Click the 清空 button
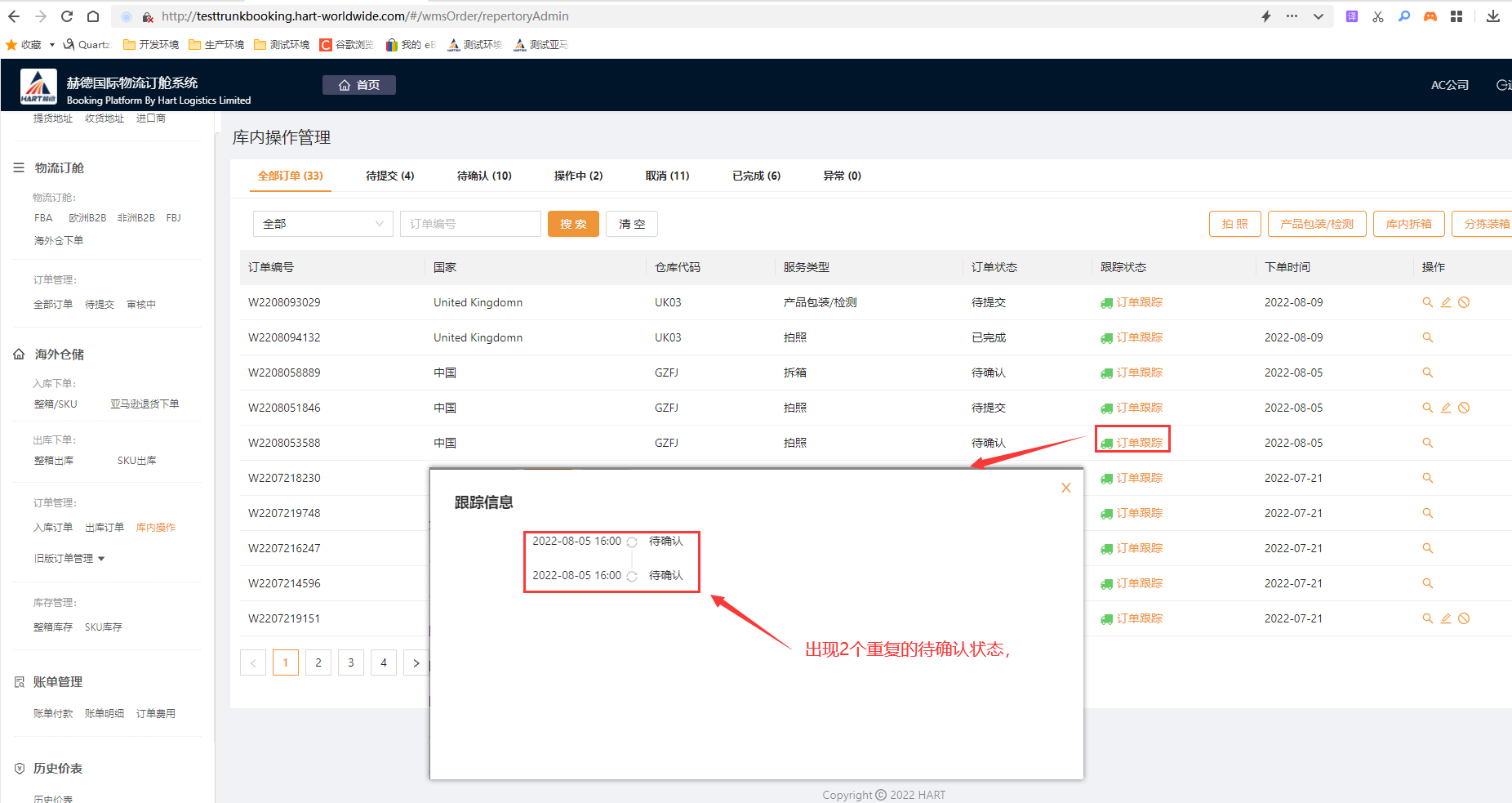The width and height of the screenshot is (1512, 803). 631,224
